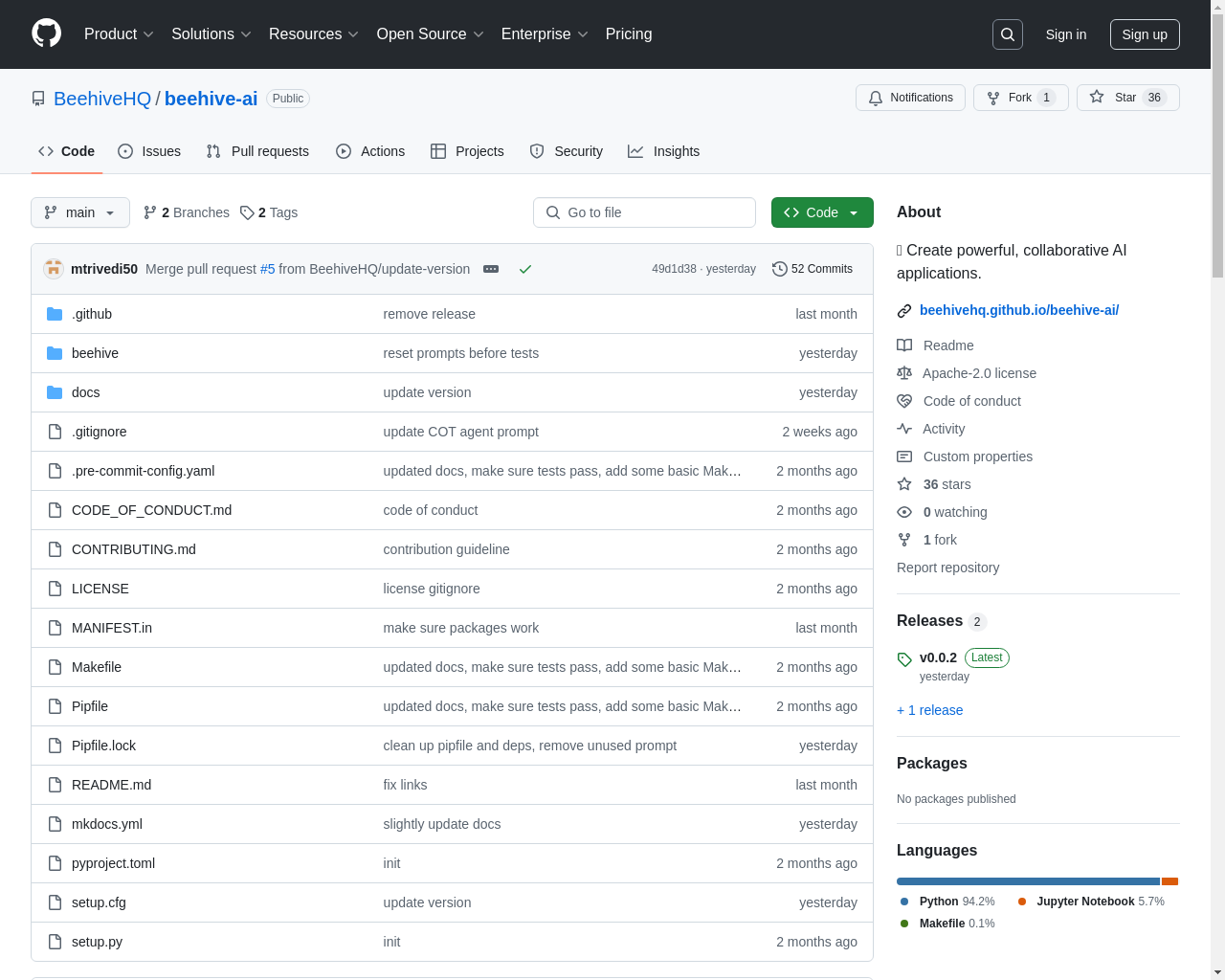1225x980 pixels.
Task: Click the repository icon before BeehiveHQ
Action: [38, 99]
